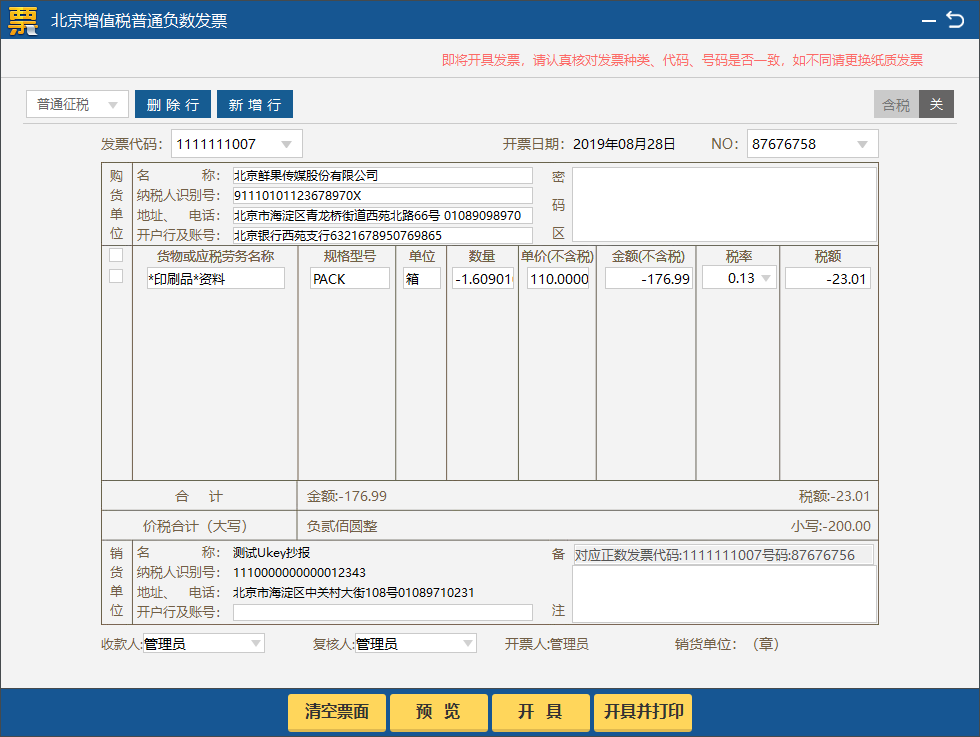This screenshot has height=737, width=980.
Task: Click the 预览 preview button
Action: point(439,711)
